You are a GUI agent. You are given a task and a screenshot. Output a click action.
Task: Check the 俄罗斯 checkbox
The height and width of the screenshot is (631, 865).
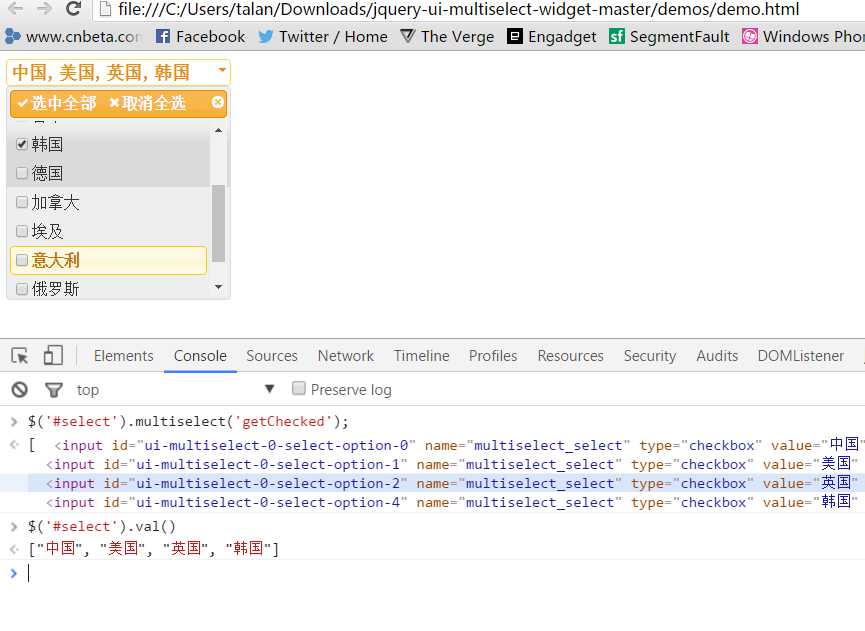(22, 288)
